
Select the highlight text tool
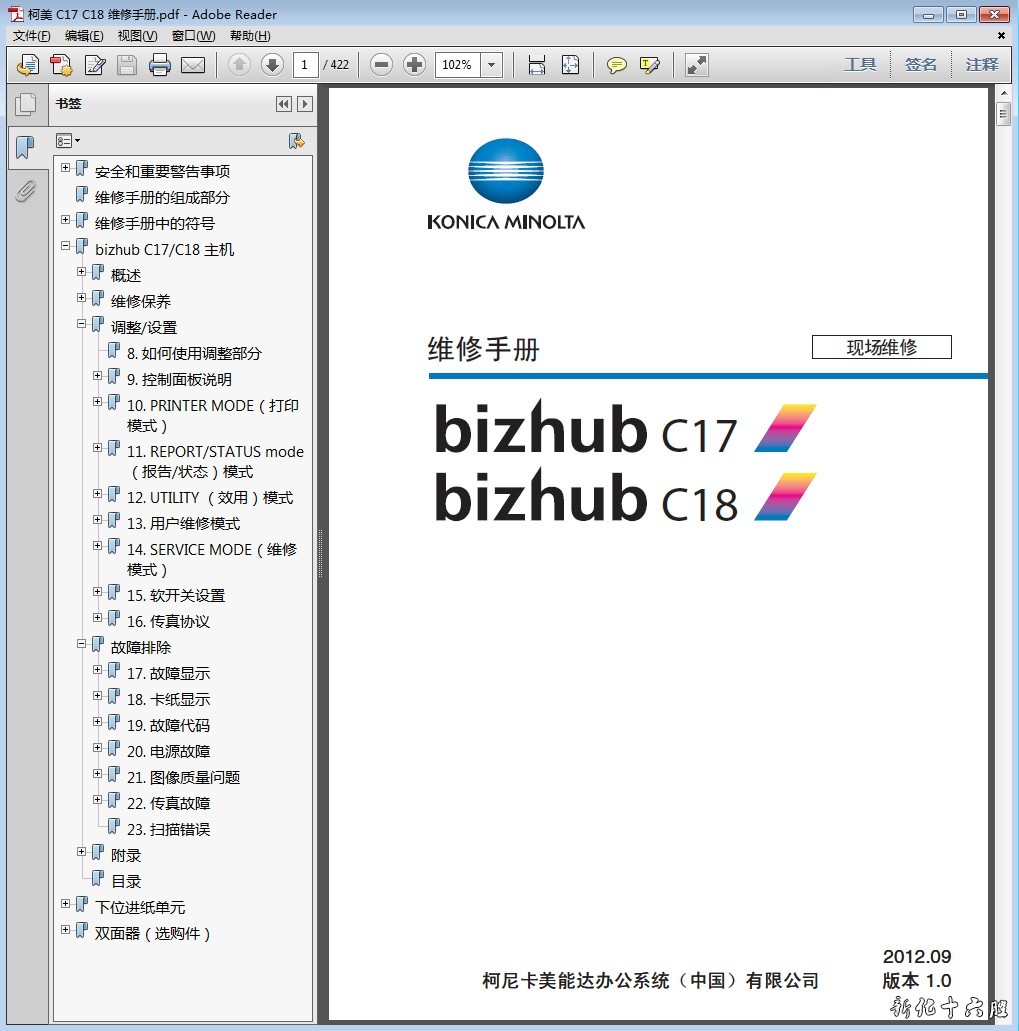point(650,65)
